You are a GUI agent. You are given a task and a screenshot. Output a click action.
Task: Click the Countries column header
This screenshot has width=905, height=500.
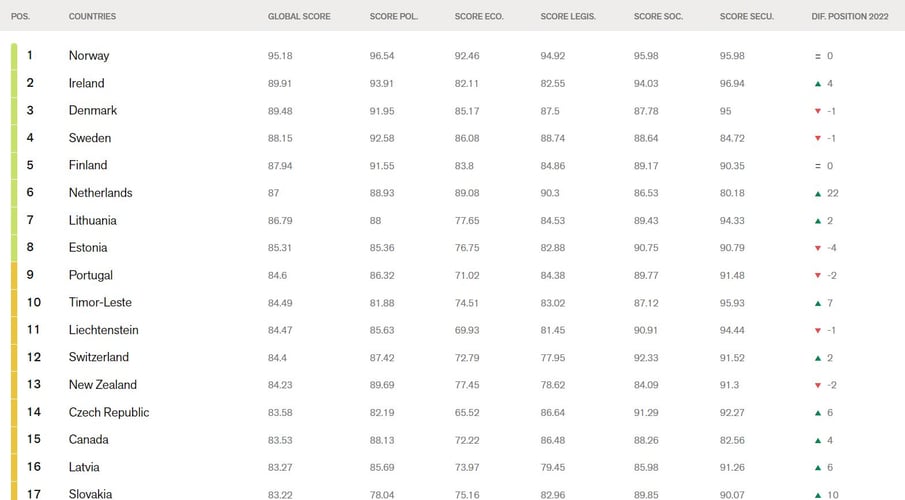tap(92, 17)
